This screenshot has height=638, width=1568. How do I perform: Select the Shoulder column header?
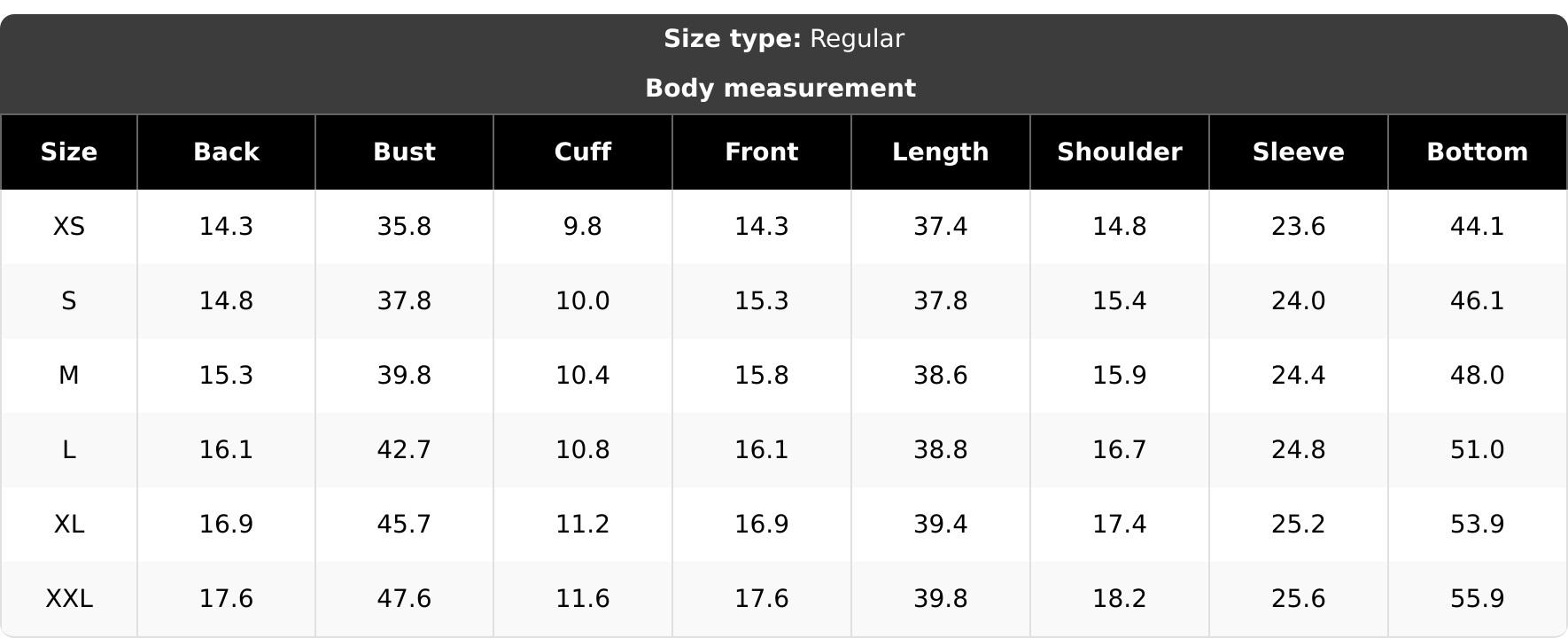[x=1120, y=152]
